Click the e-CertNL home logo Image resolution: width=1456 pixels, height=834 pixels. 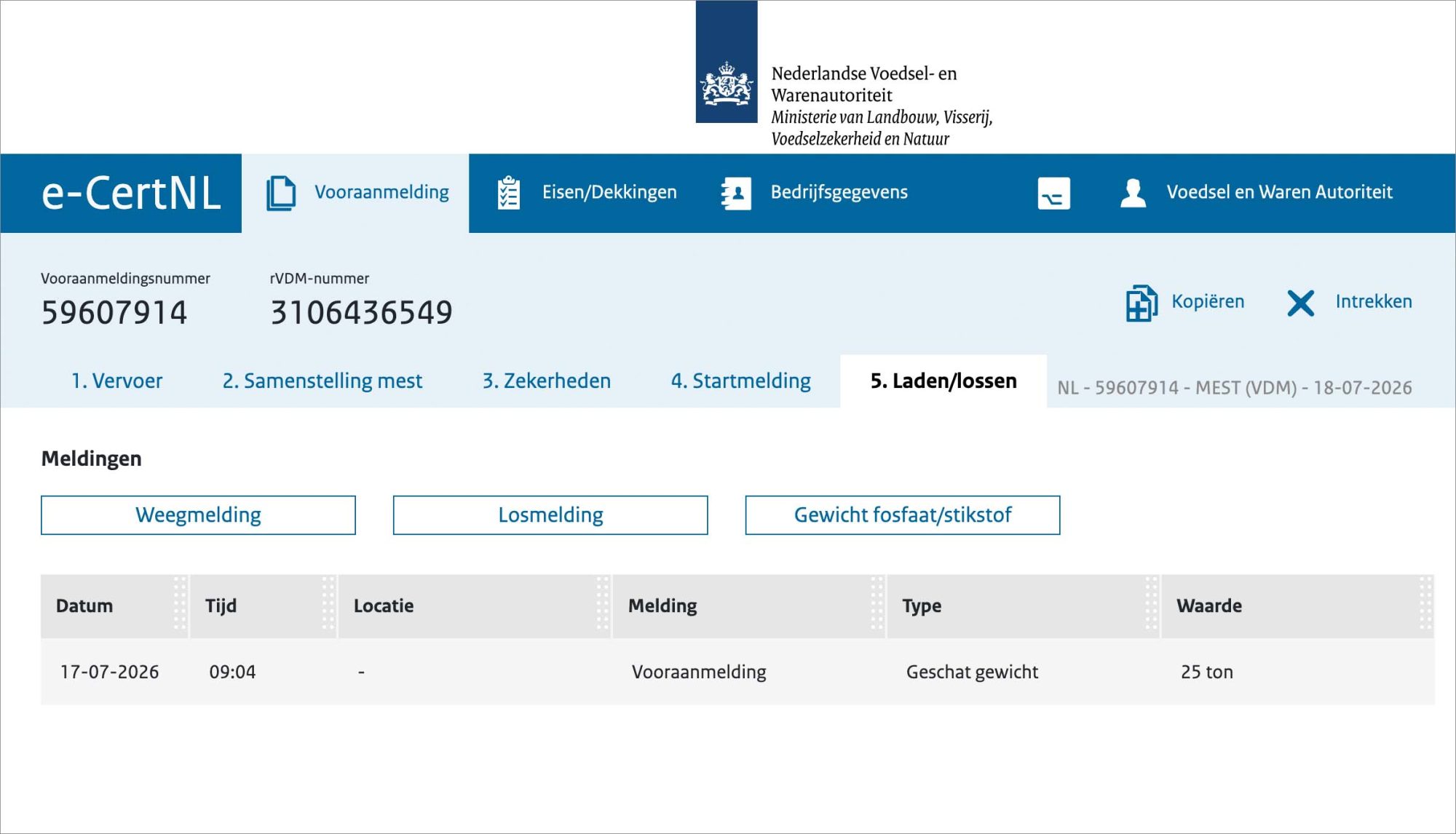(130, 194)
